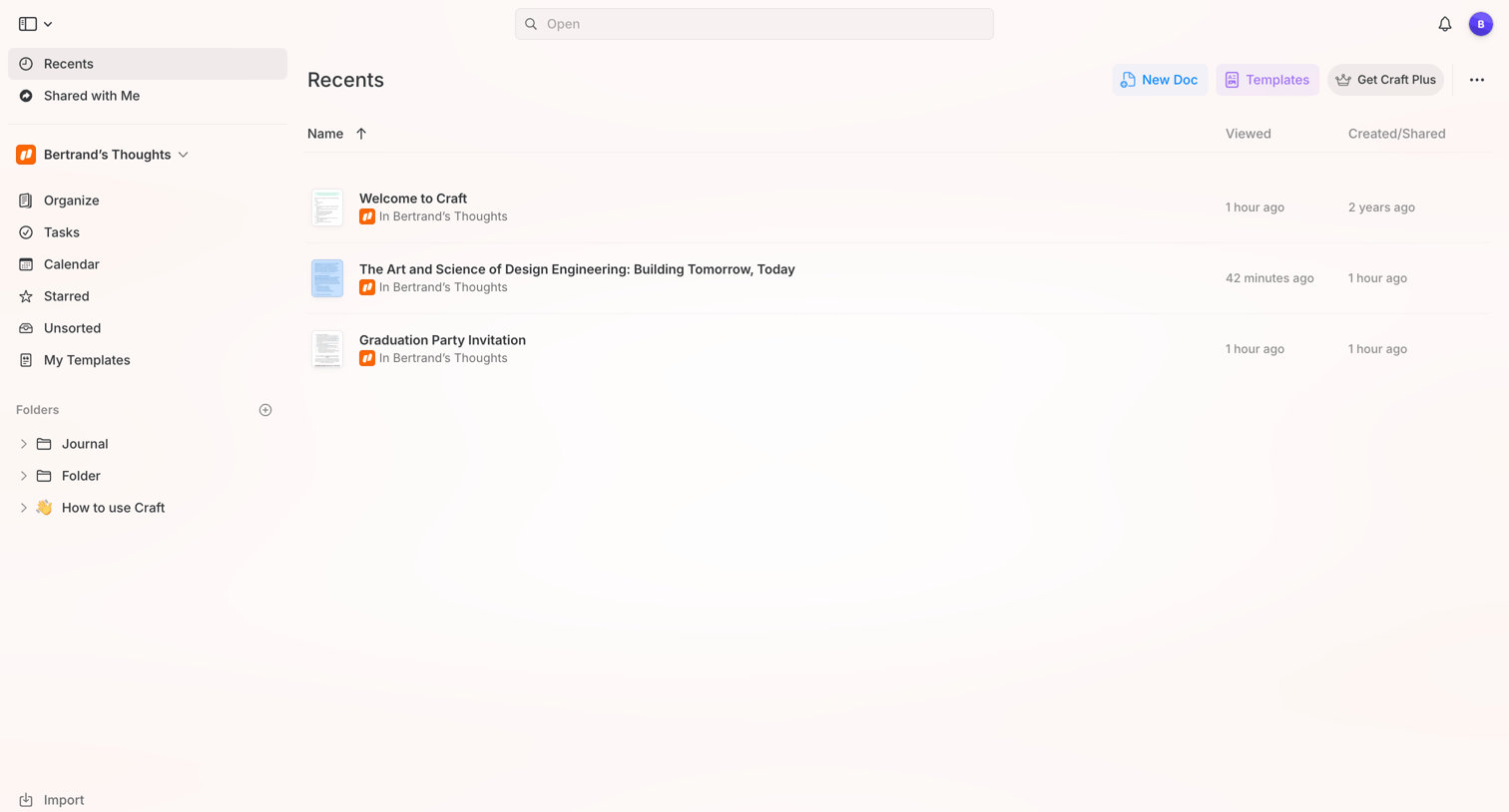This screenshot has width=1509, height=812.
Task: Open My Templates
Action: 148,360
